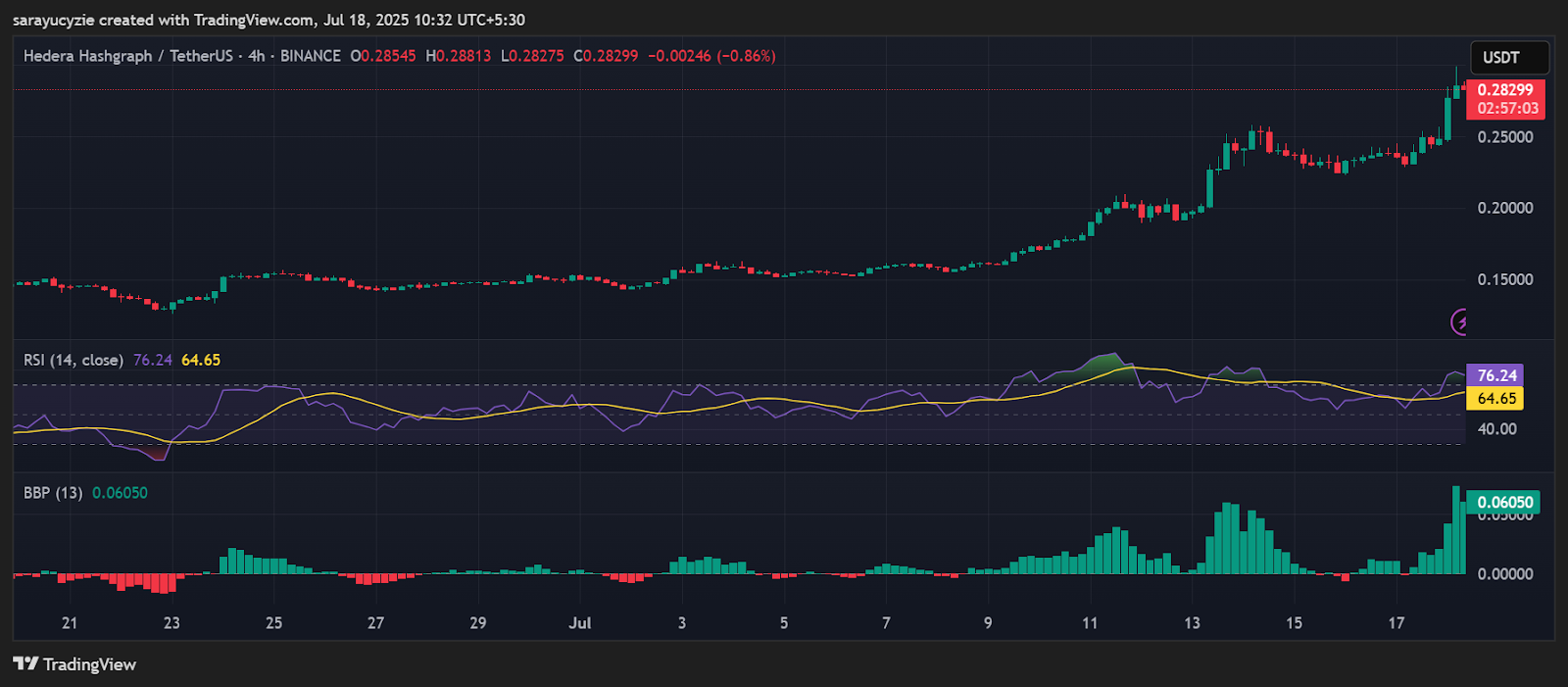The image size is (1568, 687).
Task: Click the 0.15000 price axis label
Action: click(x=1505, y=279)
